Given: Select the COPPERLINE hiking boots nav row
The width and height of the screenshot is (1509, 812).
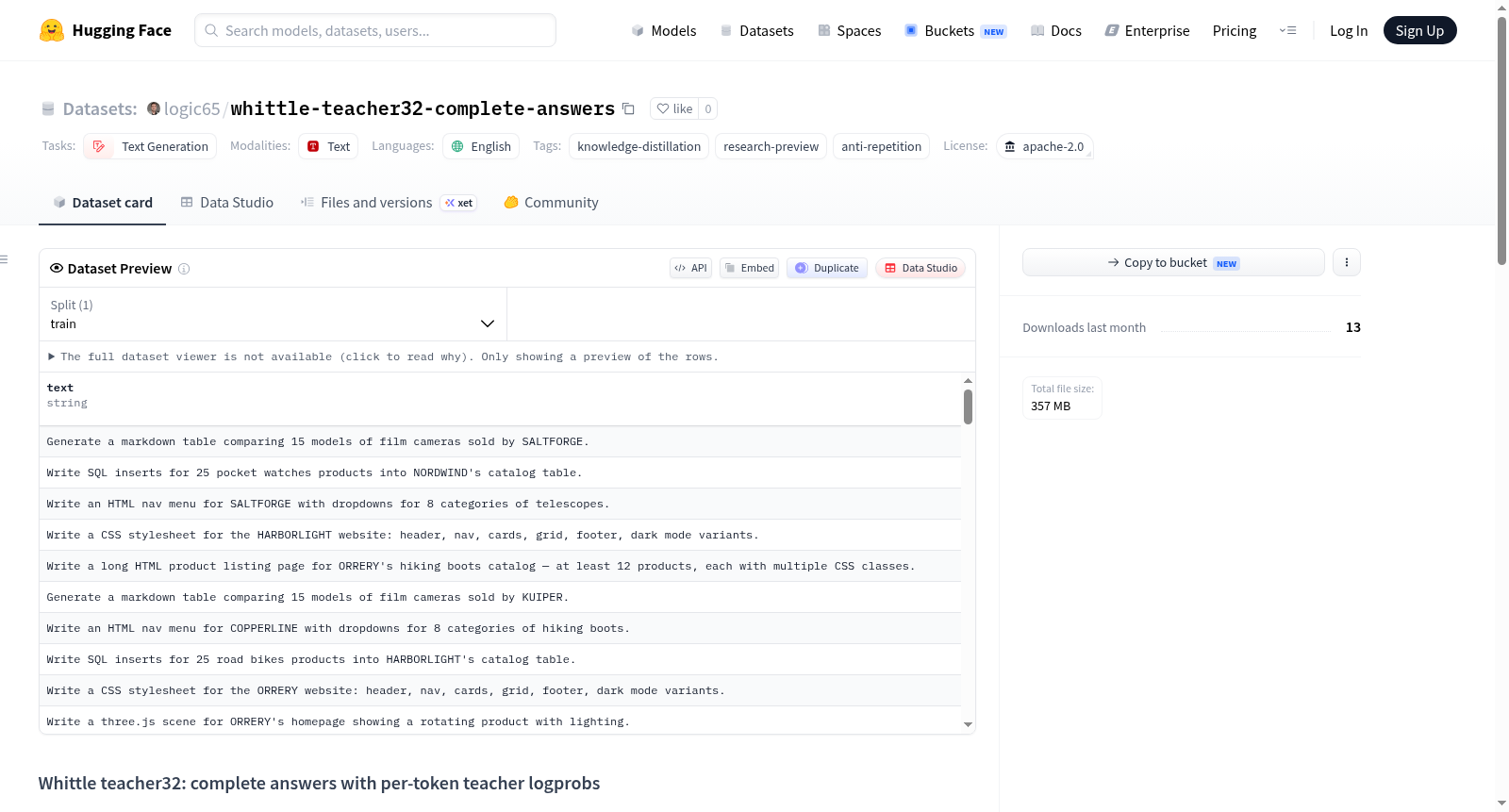Looking at the screenshot, I should (x=500, y=628).
